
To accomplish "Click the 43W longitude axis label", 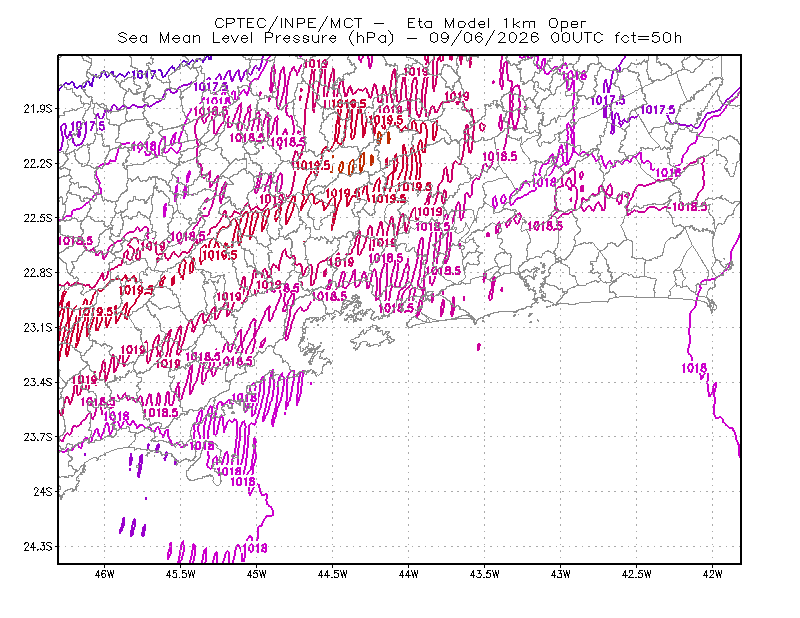I will (x=561, y=574).
